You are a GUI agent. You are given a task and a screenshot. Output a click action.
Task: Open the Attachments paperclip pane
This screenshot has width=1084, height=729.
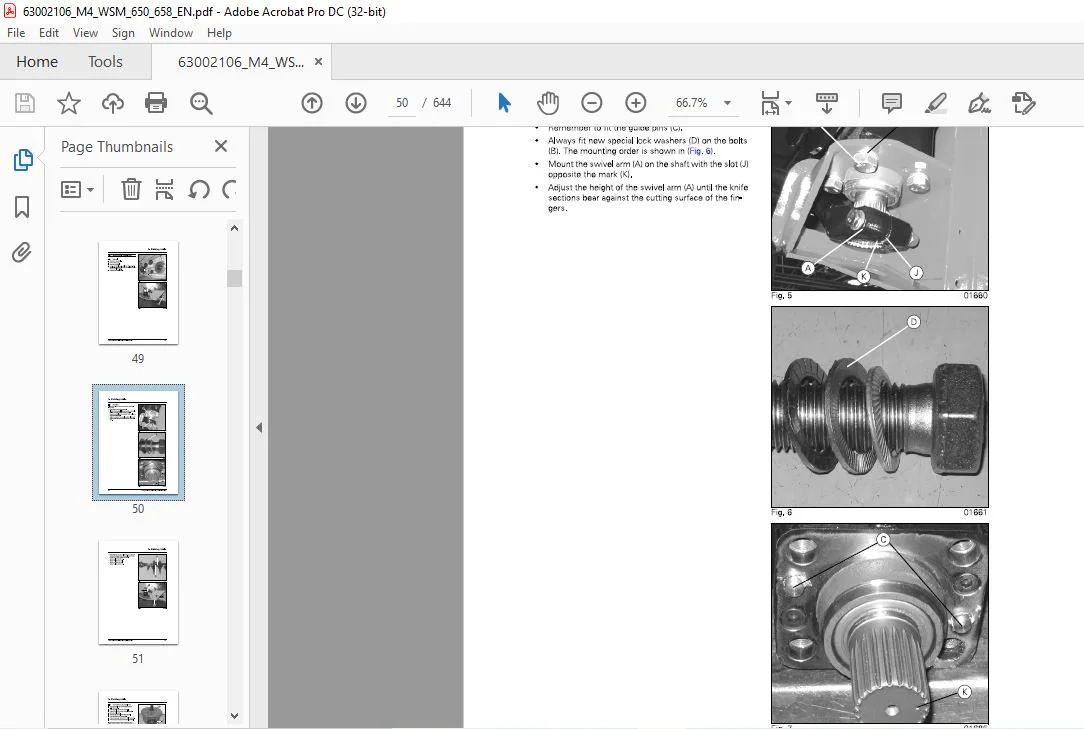(x=22, y=252)
